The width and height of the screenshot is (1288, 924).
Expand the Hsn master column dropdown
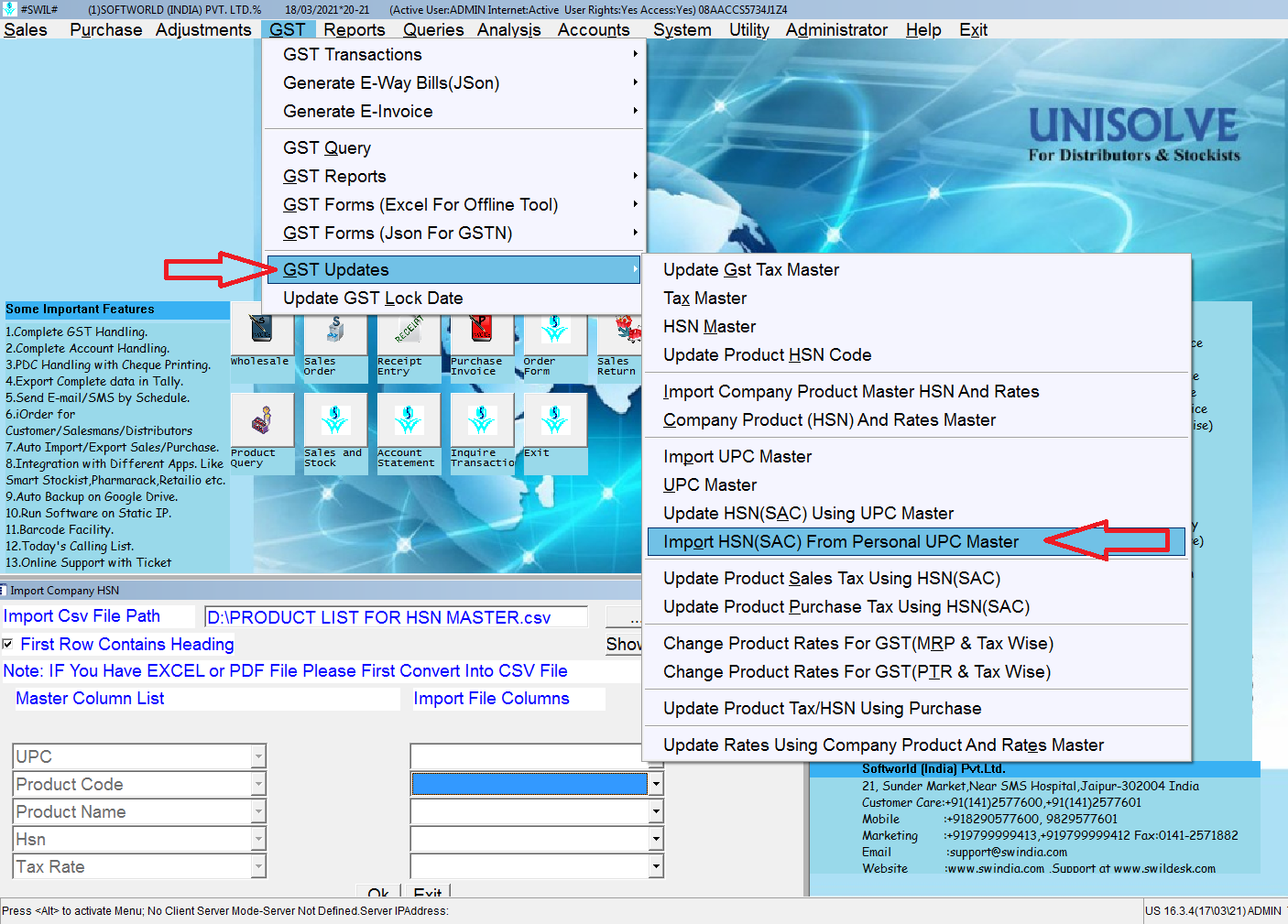pyautogui.click(x=258, y=839)
